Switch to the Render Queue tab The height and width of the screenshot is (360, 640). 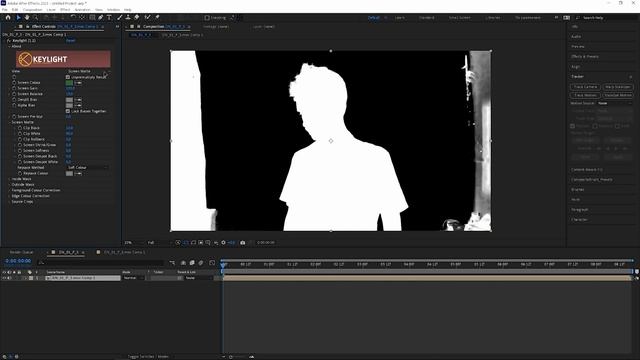(x=21, y=252)
